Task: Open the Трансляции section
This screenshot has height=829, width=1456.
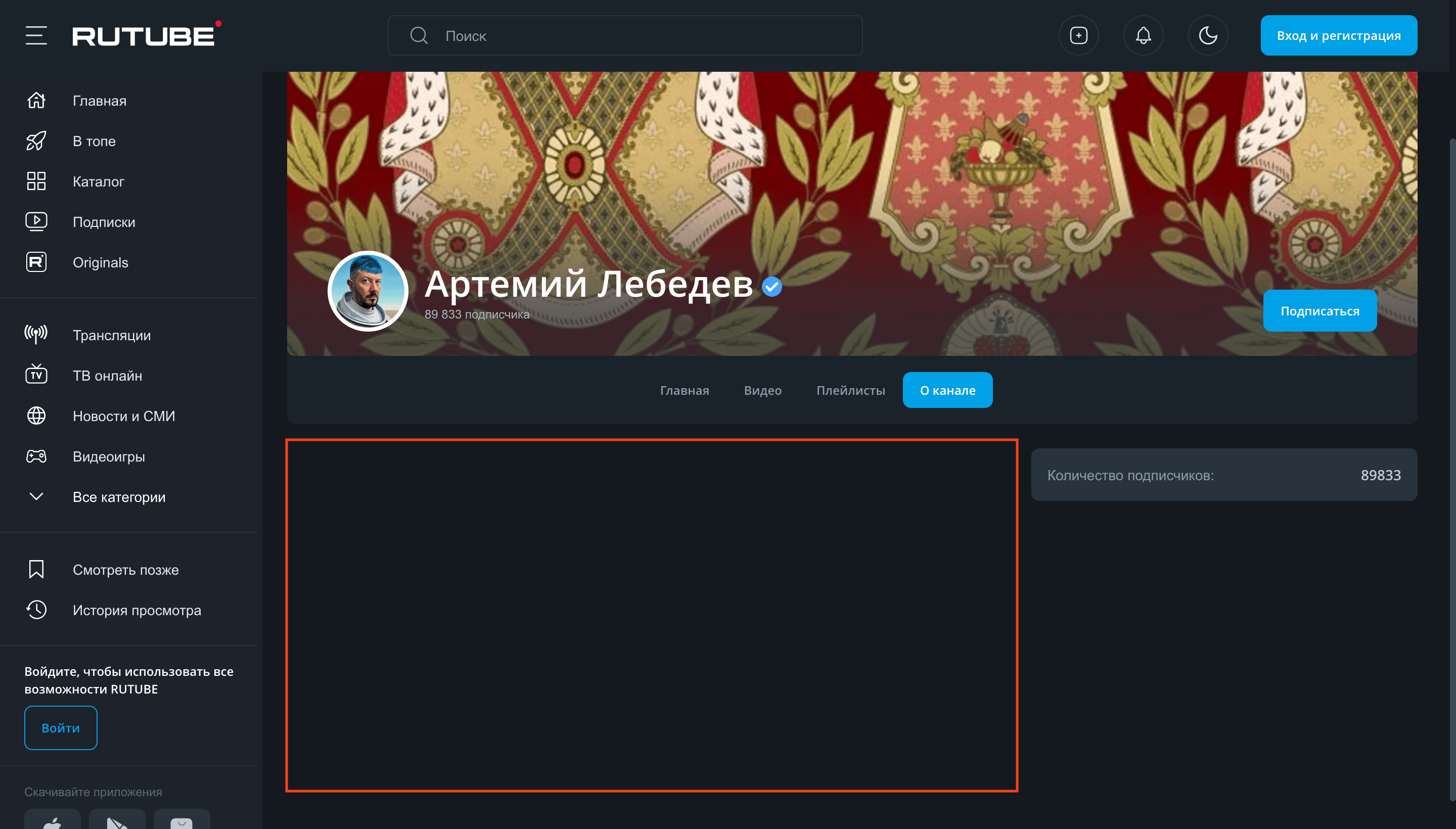Action: point(111,335)
